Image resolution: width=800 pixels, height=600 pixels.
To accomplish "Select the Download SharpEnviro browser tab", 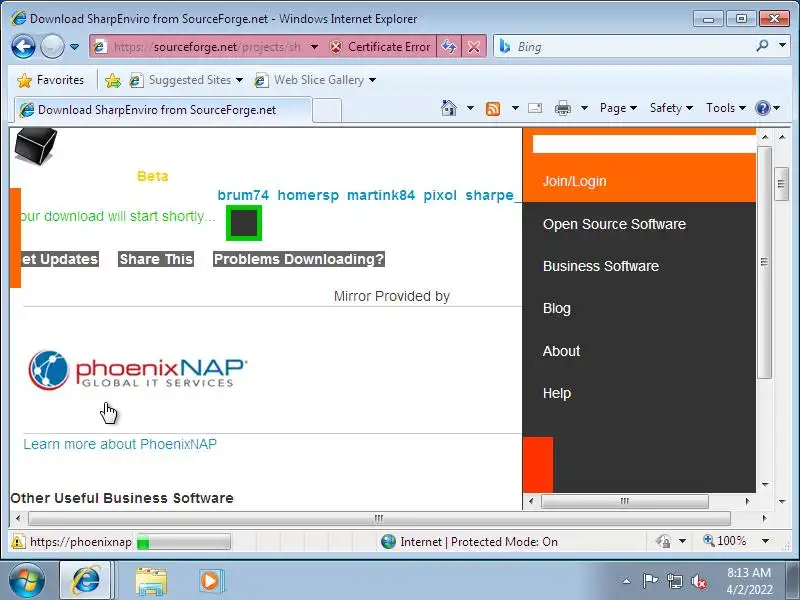I will 162,110.
